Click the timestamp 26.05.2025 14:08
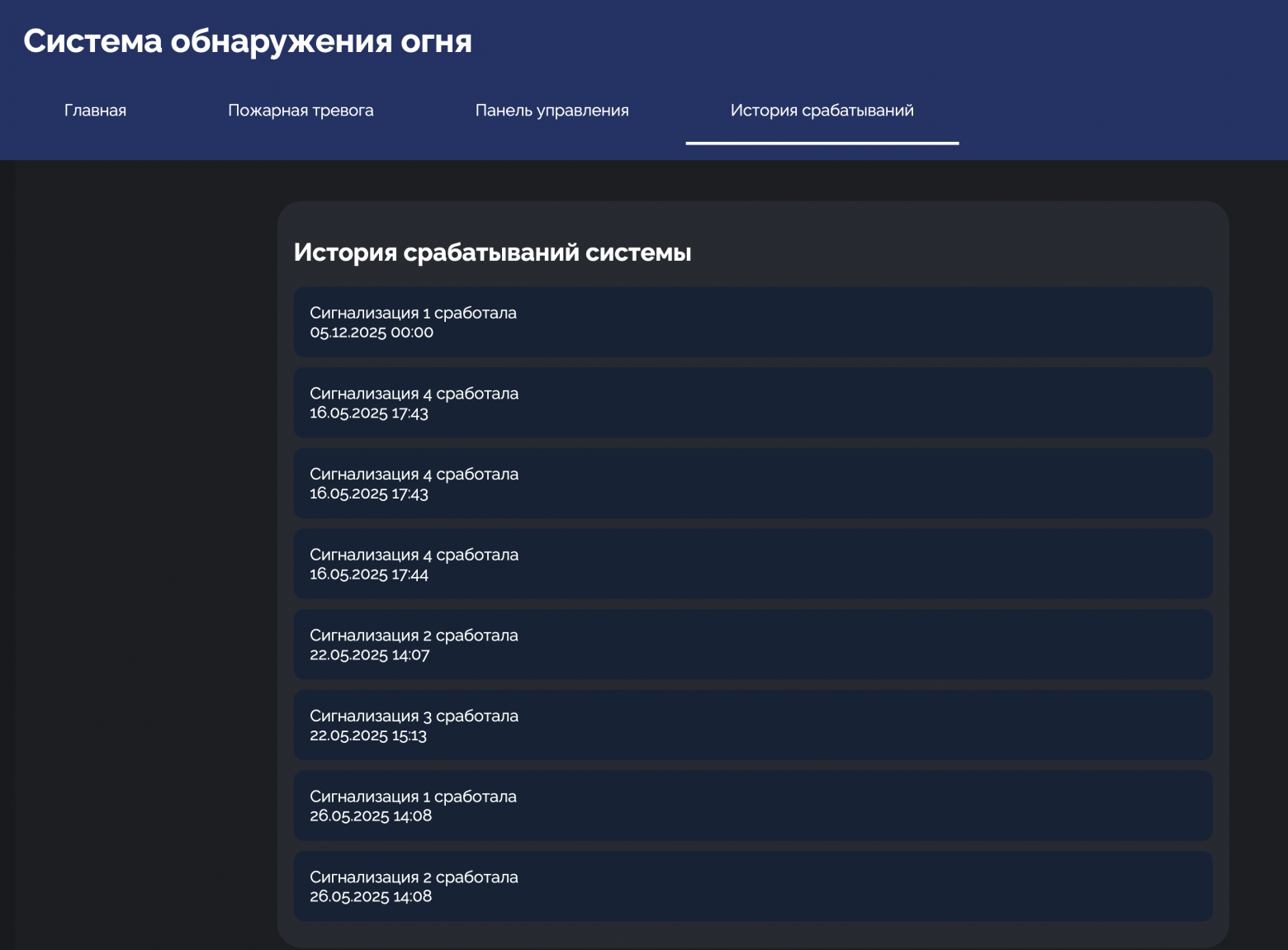This screenshot has width=1288, height=950. [x=371, y=896]
